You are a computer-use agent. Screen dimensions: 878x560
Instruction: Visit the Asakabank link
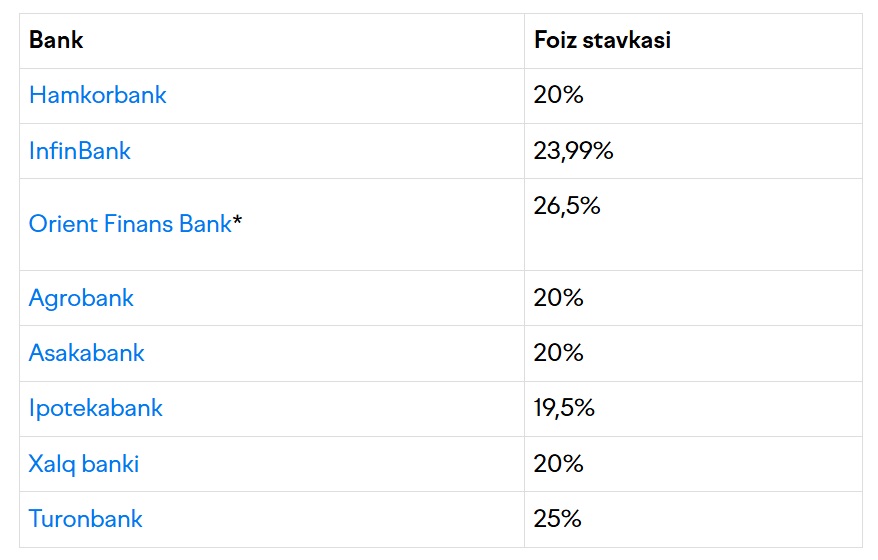tap(87, 353)
